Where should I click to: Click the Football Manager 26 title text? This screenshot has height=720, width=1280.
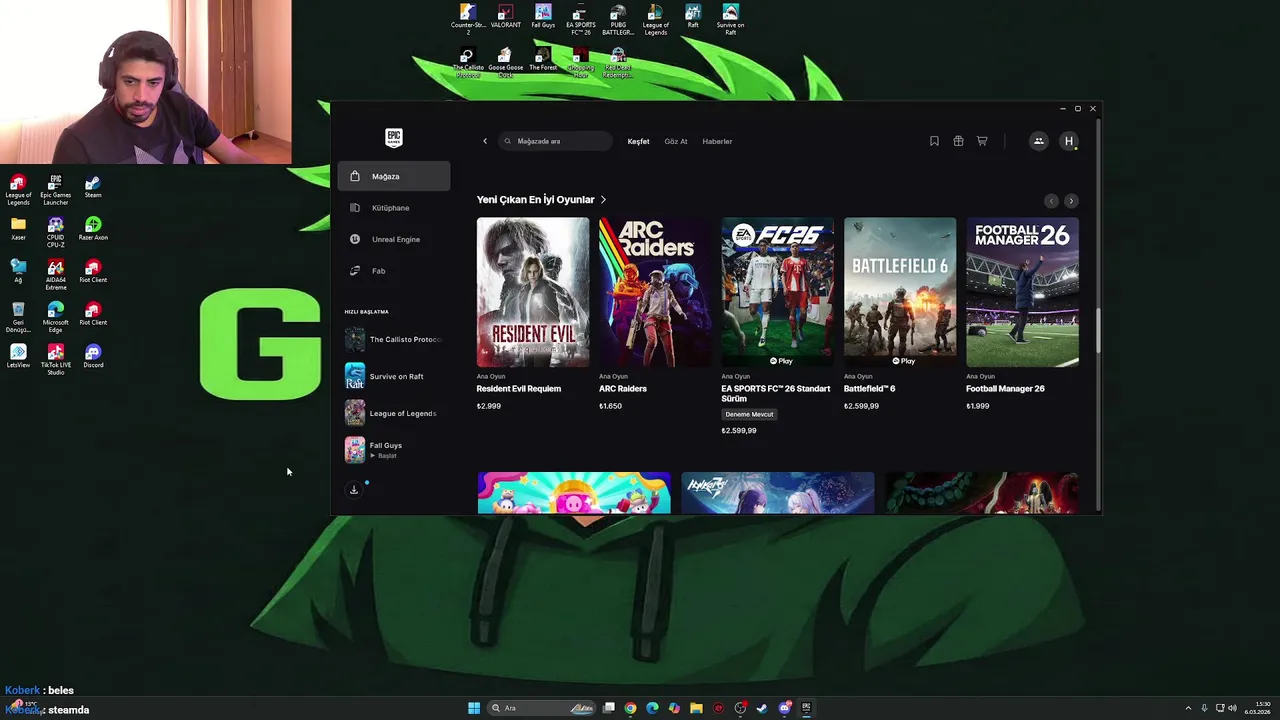point(1005,389)
